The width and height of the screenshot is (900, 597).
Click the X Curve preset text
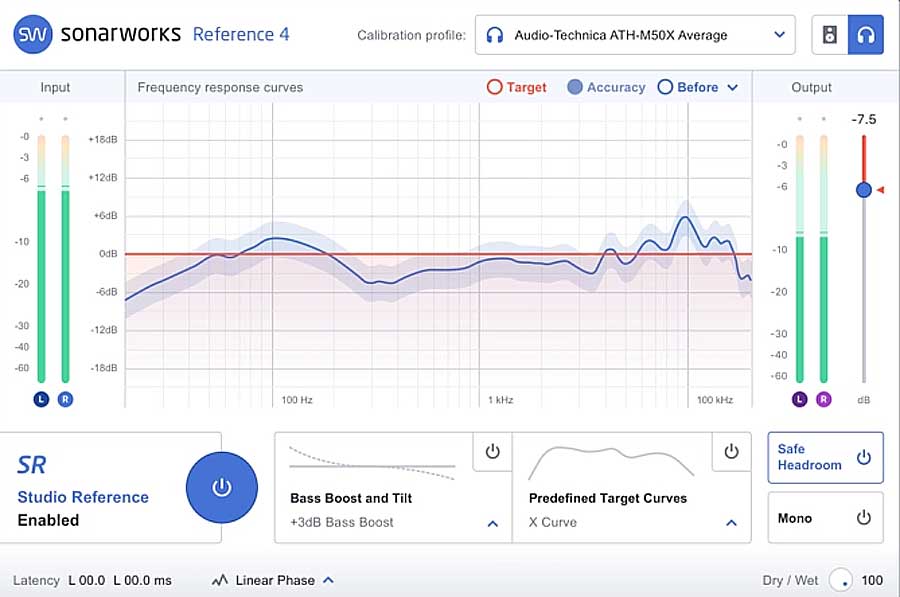(x=553, y=522)
